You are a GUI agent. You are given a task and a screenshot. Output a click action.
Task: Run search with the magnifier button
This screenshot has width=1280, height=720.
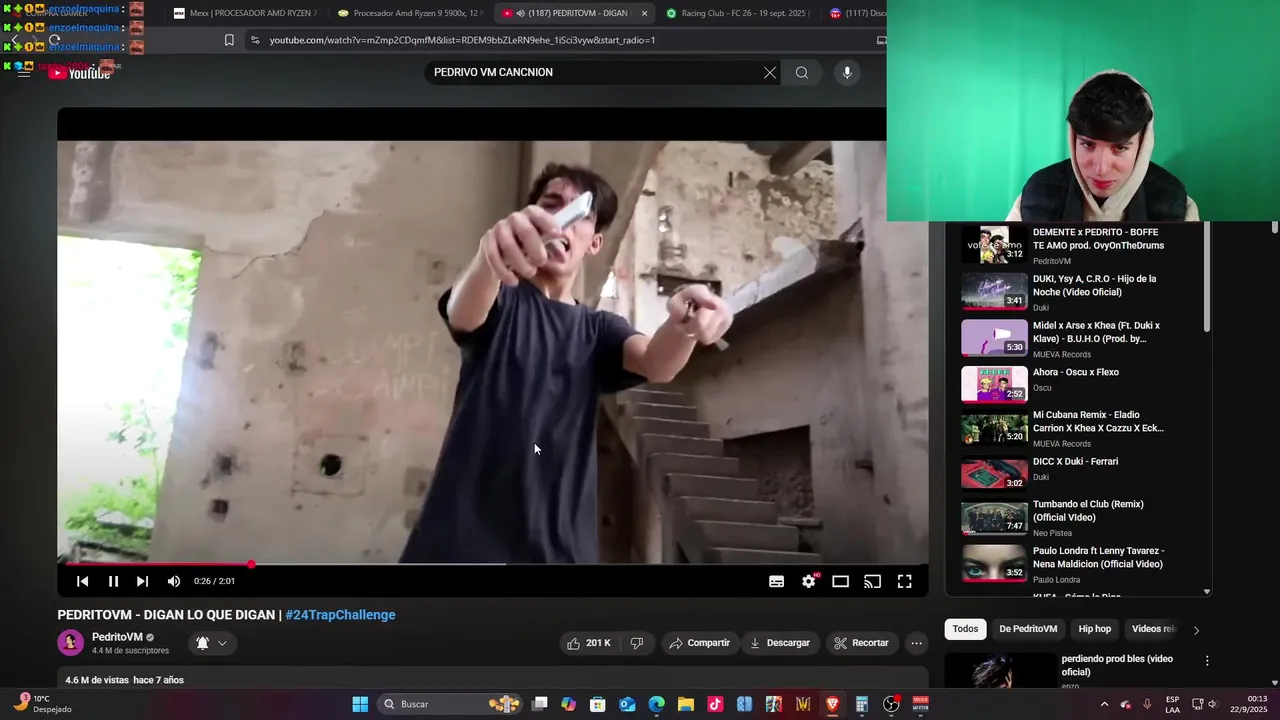[802, 72]
